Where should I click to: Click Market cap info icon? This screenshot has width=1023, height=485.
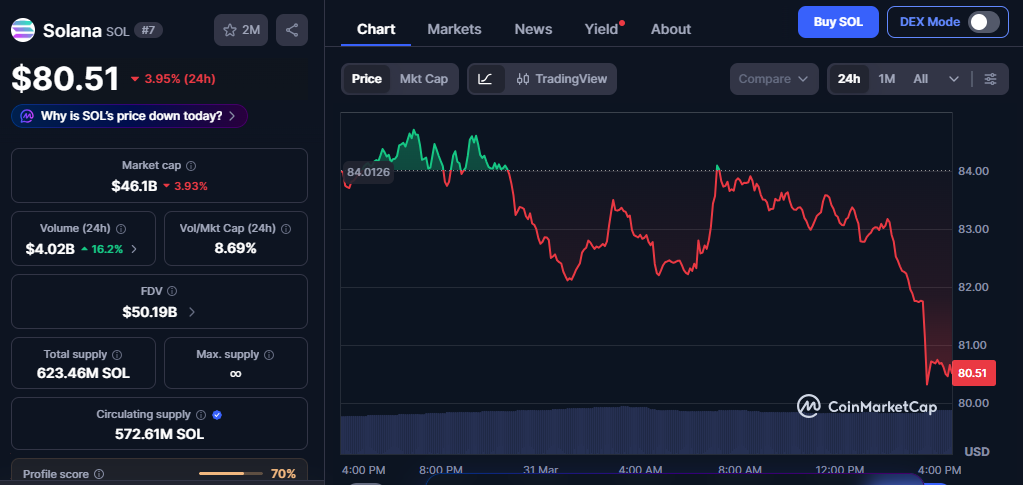click(191, 166)
